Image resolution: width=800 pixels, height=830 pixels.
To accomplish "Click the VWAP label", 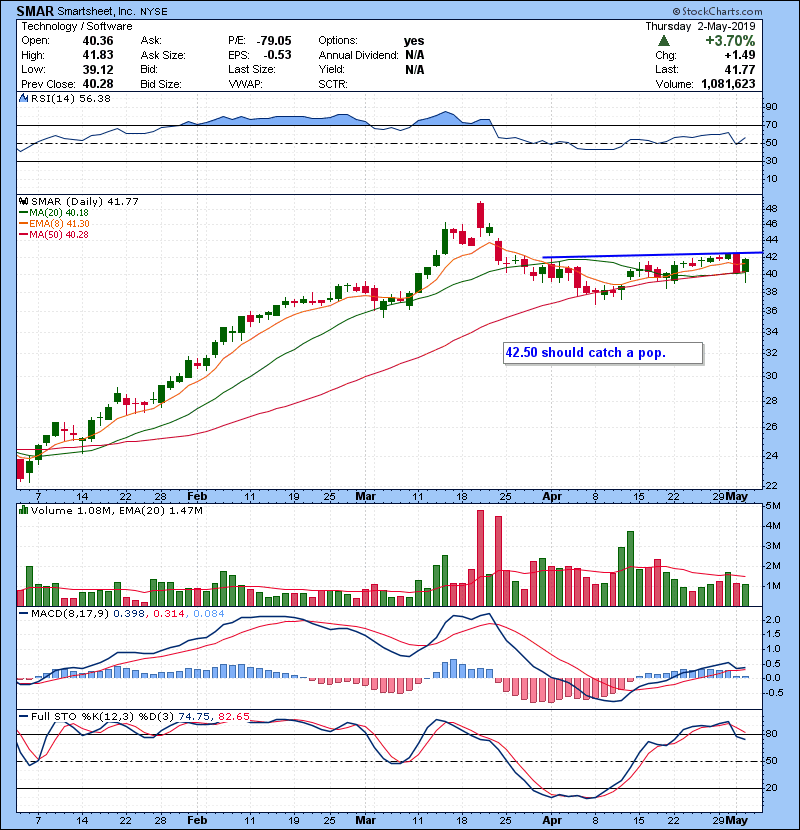I will (x=245, y=84).
